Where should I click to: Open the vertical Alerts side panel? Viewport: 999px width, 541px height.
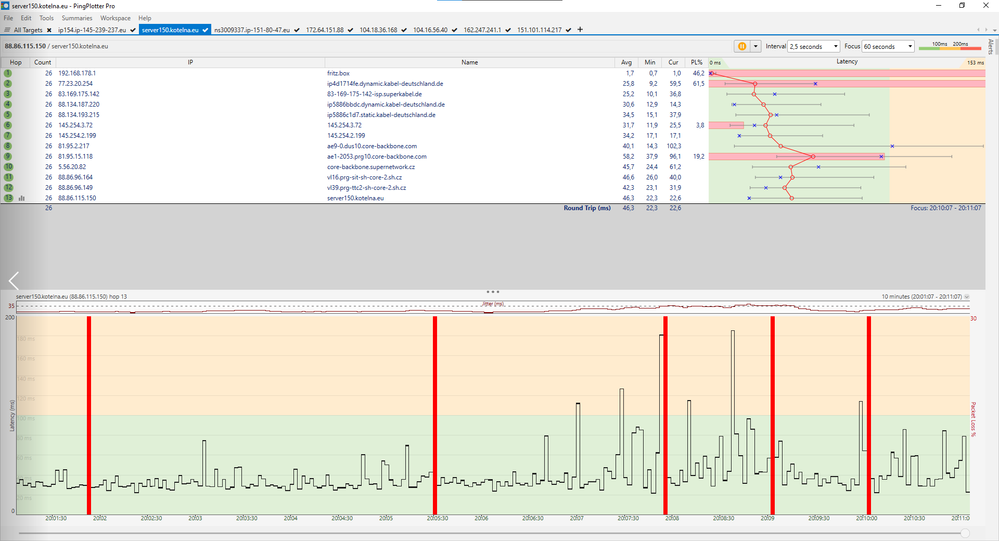click(x=991, y=47)
